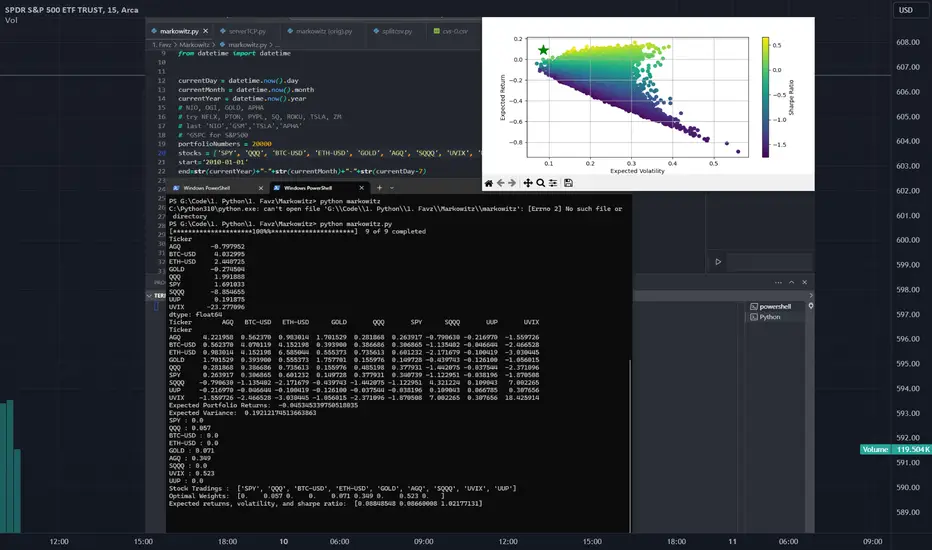Click the Volume 119.504K label on price axis
The image size is (932, 550).
[895, 450]
